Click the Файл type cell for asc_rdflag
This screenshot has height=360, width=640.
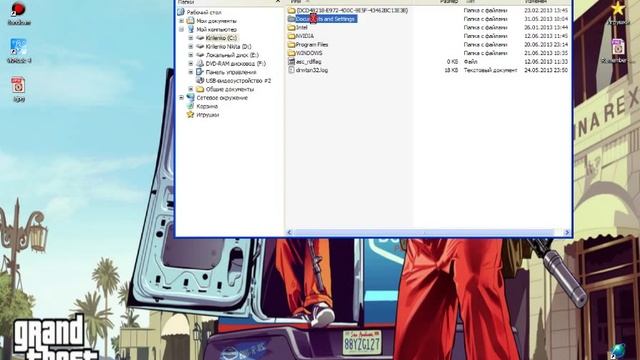[x=470, y=62]
